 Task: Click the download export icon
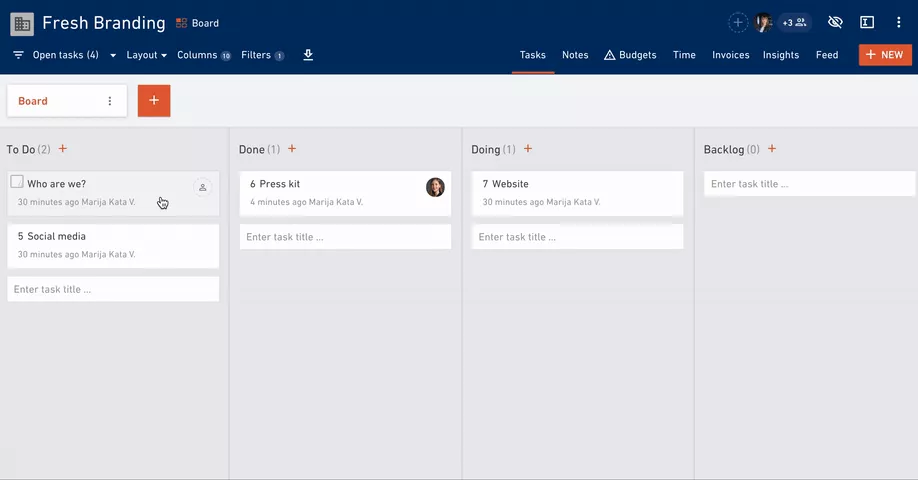click(308, 55)
